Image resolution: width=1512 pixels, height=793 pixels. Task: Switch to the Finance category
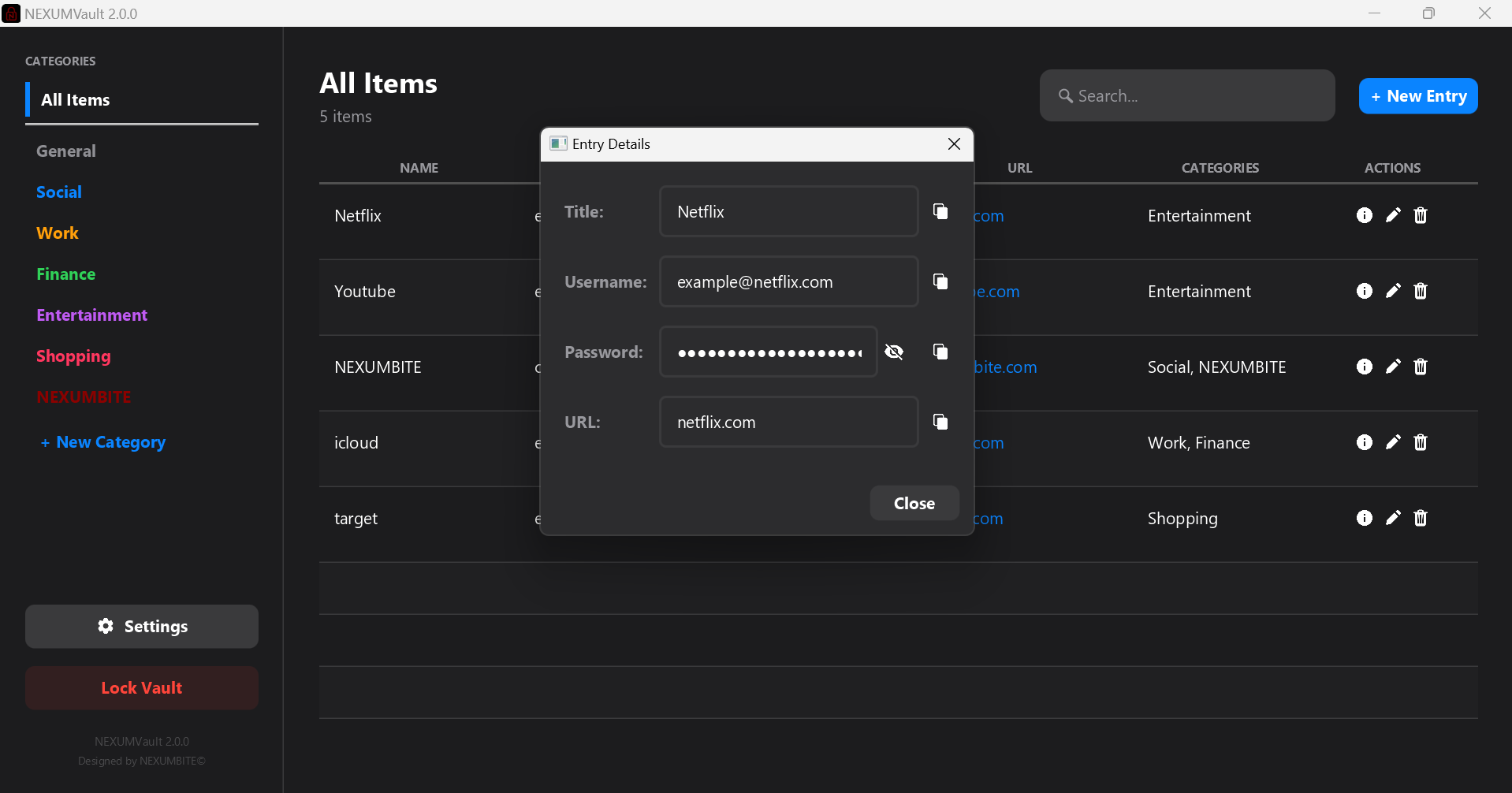pyautogui.click(x=65, y=274)
